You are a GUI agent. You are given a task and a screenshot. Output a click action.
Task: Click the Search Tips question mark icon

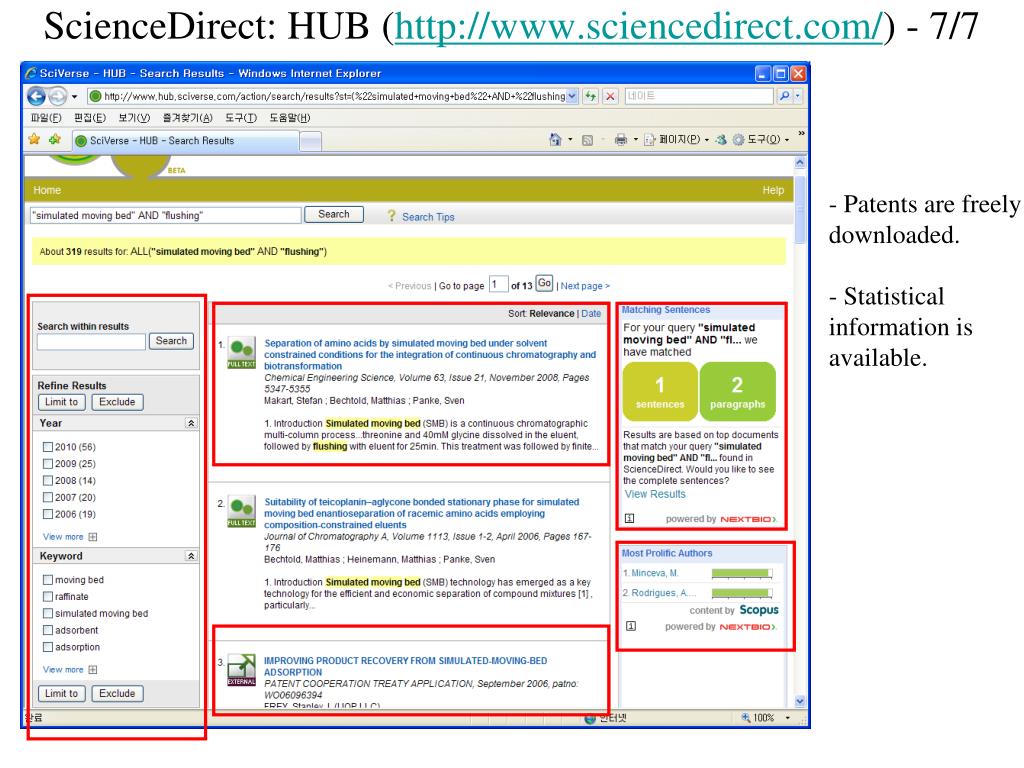(x=391, y=216)
